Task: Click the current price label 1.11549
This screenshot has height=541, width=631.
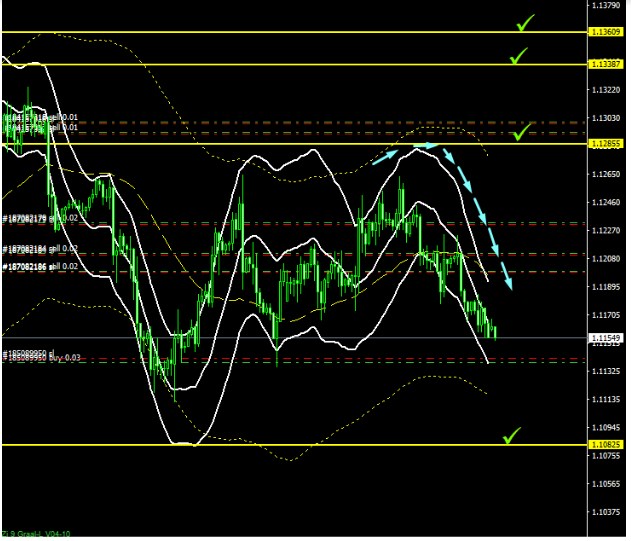Action: click(606, 338)
